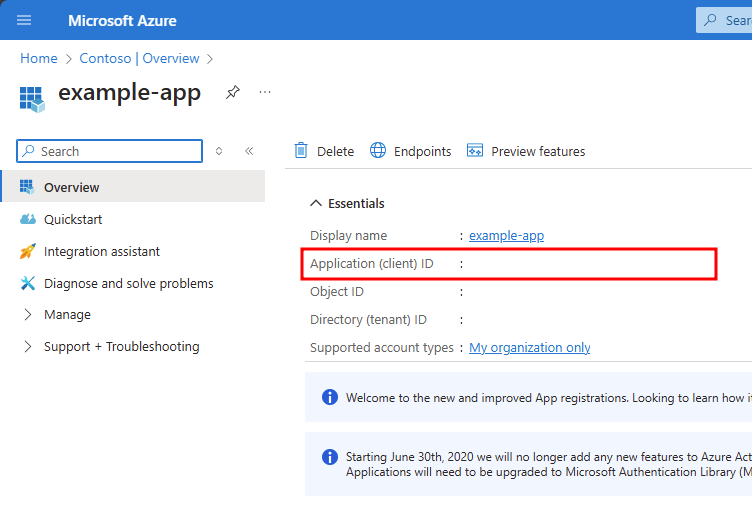Click the search magnifier icon in header
Screen dimensions: 752x514
(710, 20)
